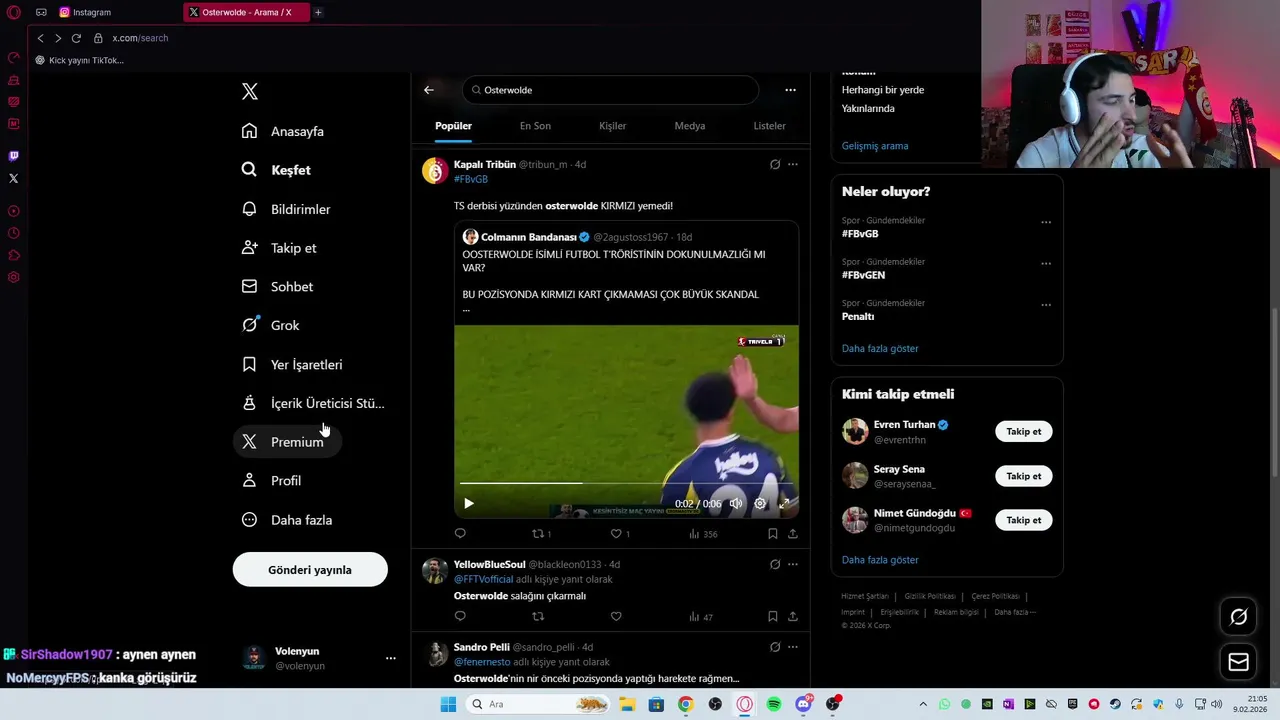Reply to the Kapalı Tribün post
The image size is (1280, 720).
(x=460, y=534)
